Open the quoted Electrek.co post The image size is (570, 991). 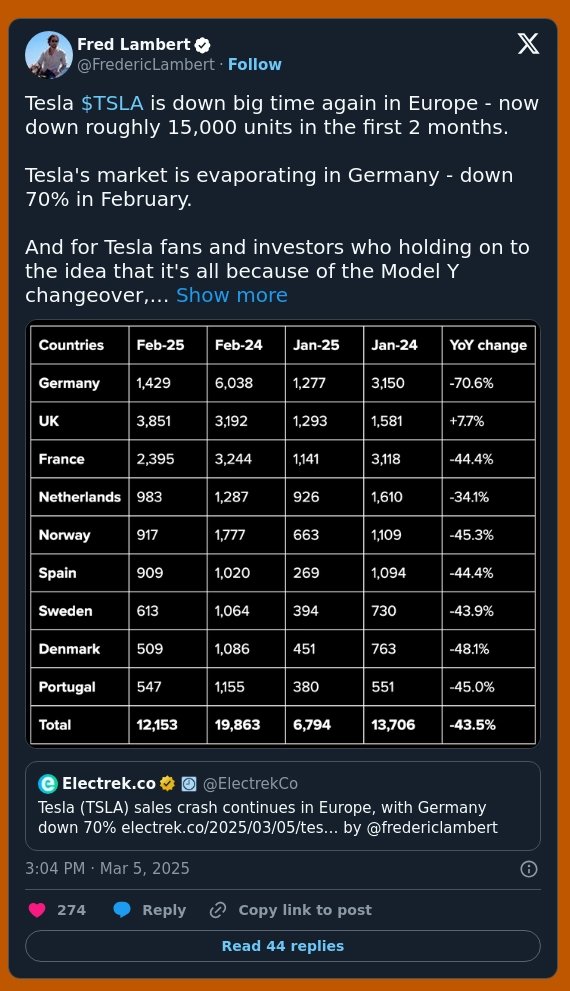[x=283, y=806]
